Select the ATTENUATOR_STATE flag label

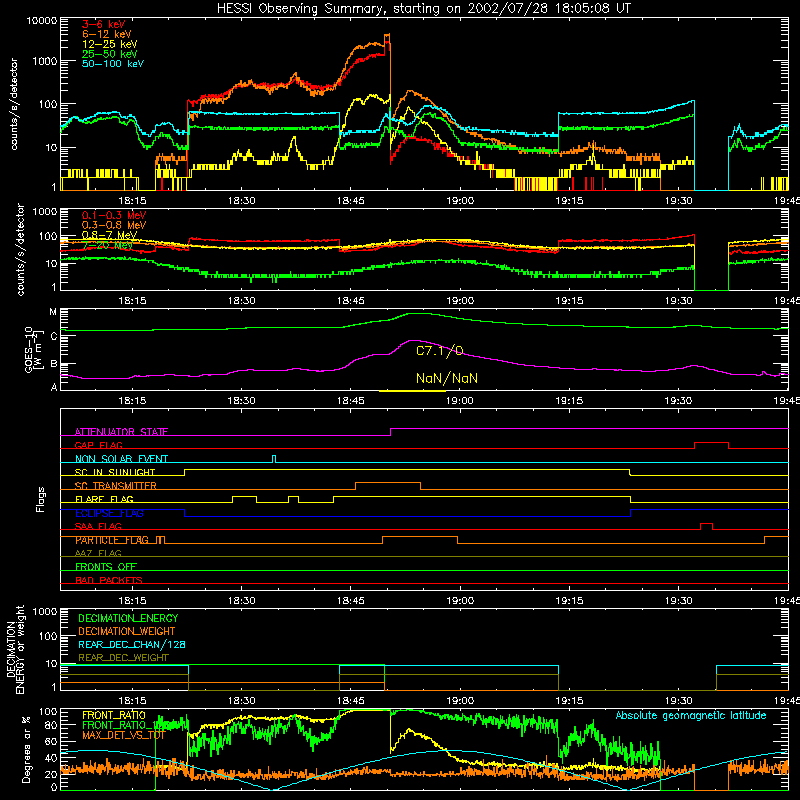[121, 432]
